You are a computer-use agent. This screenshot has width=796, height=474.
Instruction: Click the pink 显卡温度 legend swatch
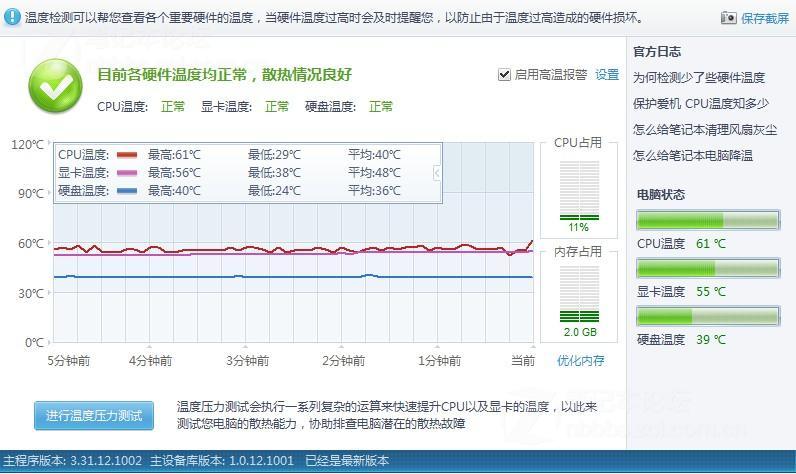tap(127, 173)
